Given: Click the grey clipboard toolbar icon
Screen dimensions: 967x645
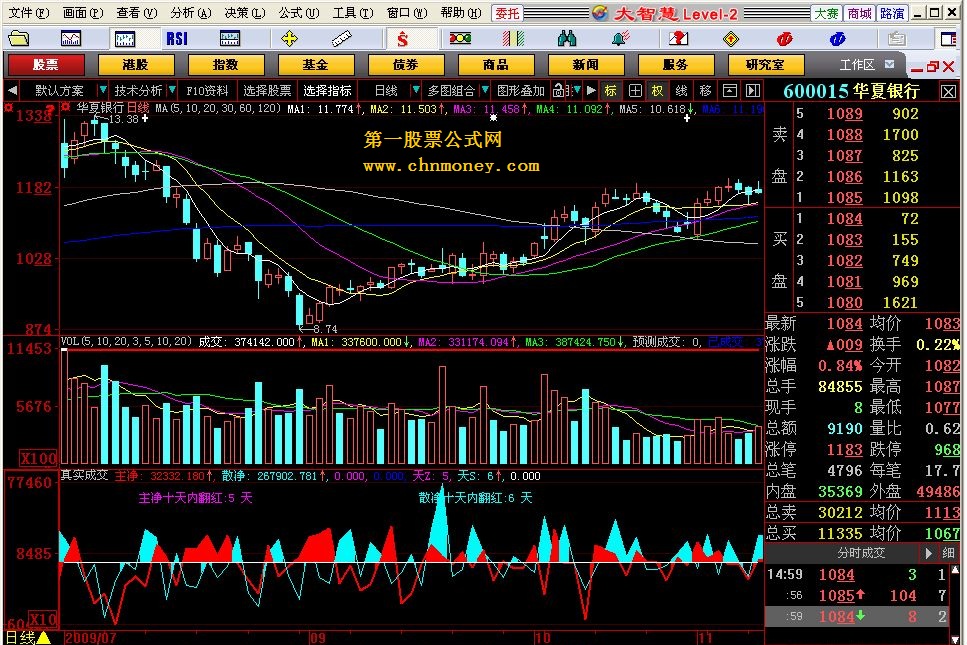Looking at the screenshot, I should pyautogui.click(x=897, y=39).
